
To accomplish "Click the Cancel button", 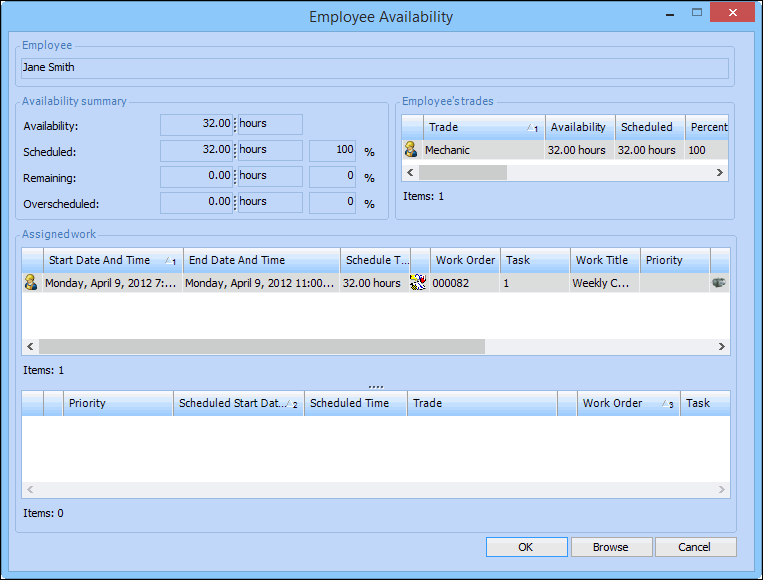I will [695, 547].
